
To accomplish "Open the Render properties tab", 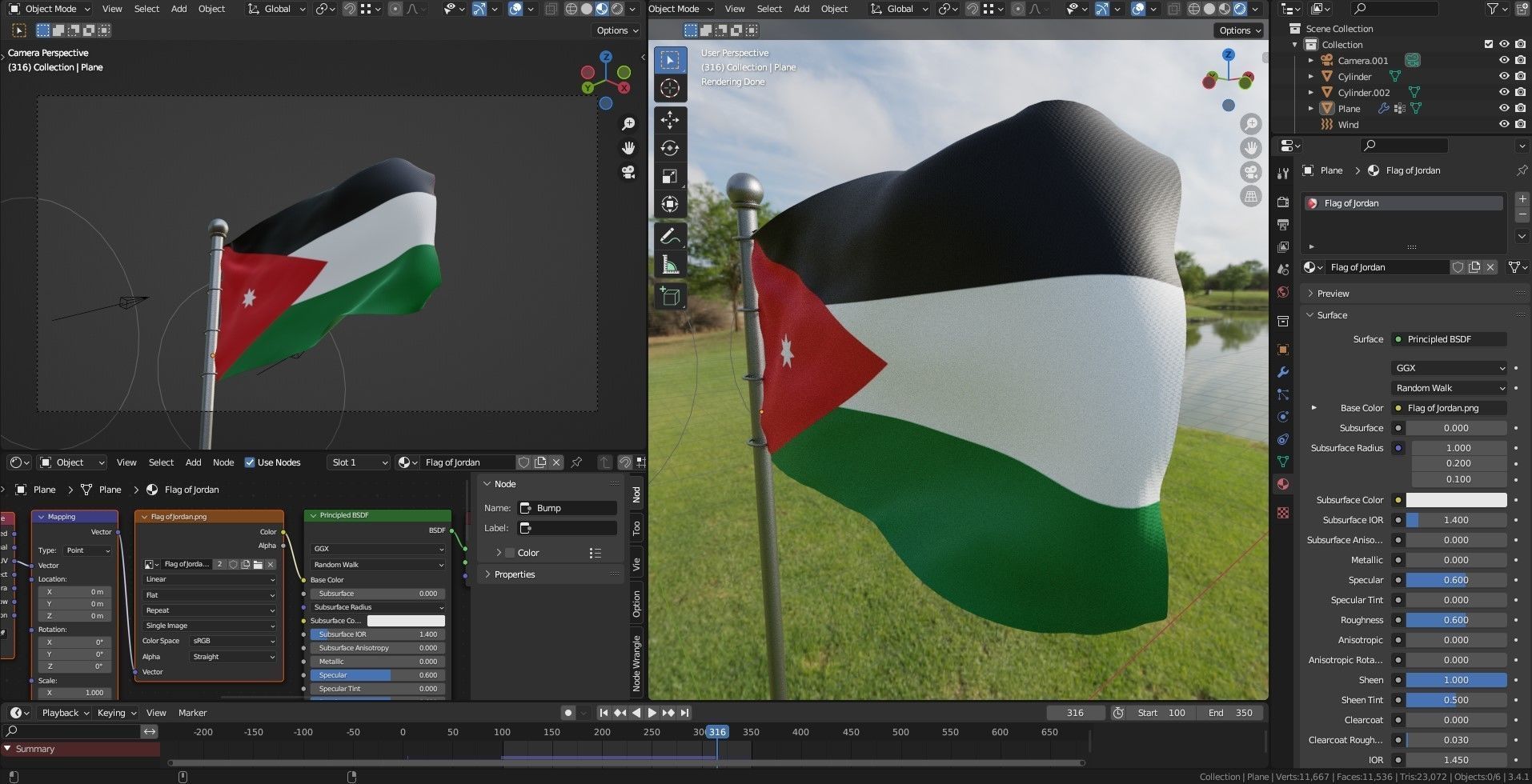I will click(x=1283, y=202).
